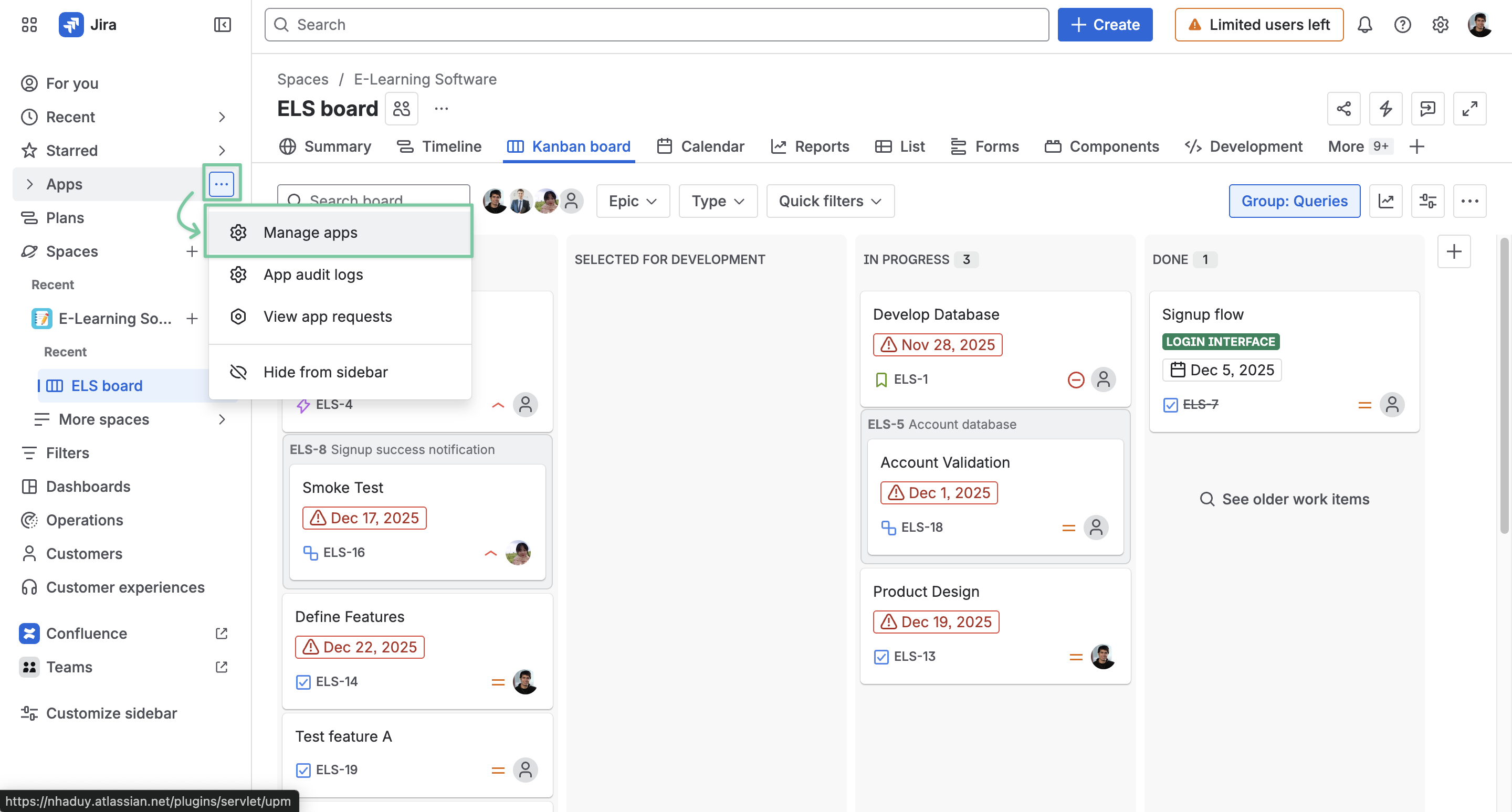Expand the Quick filters dropdown
This screenshot has width=1512, height=812.
coord(829,201)
